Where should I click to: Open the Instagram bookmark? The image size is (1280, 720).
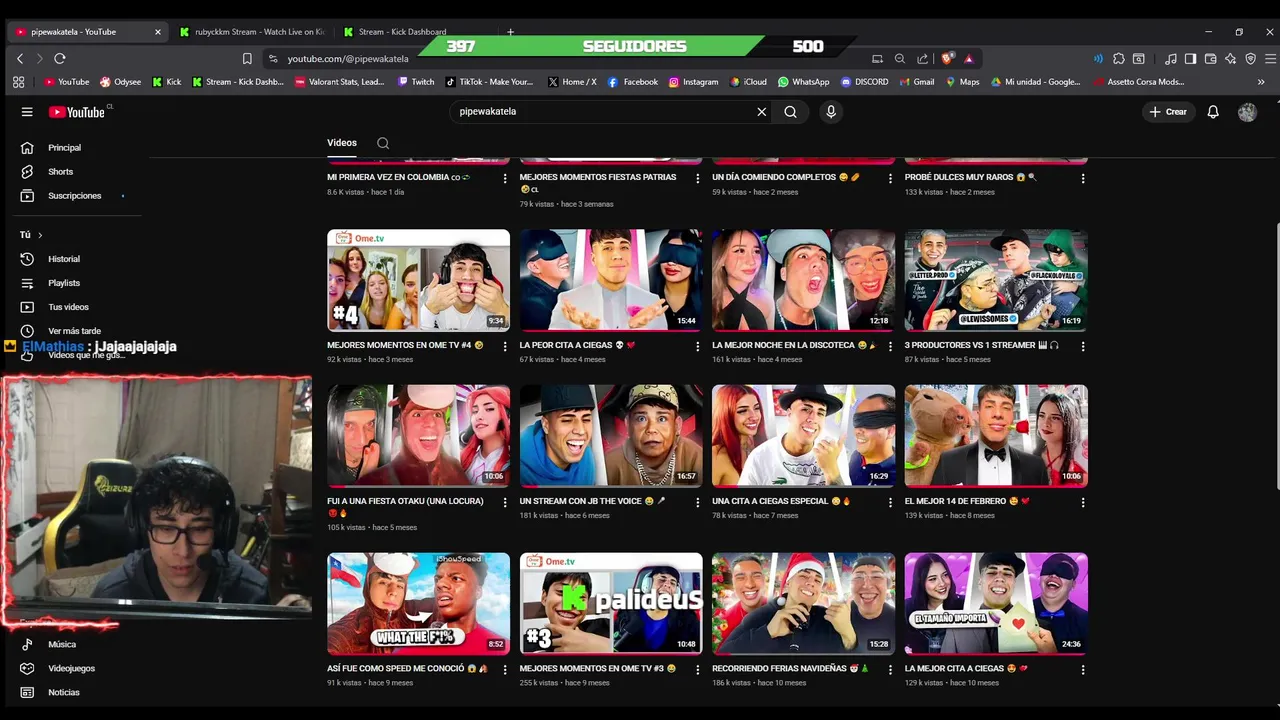click(x=694, y=82)
